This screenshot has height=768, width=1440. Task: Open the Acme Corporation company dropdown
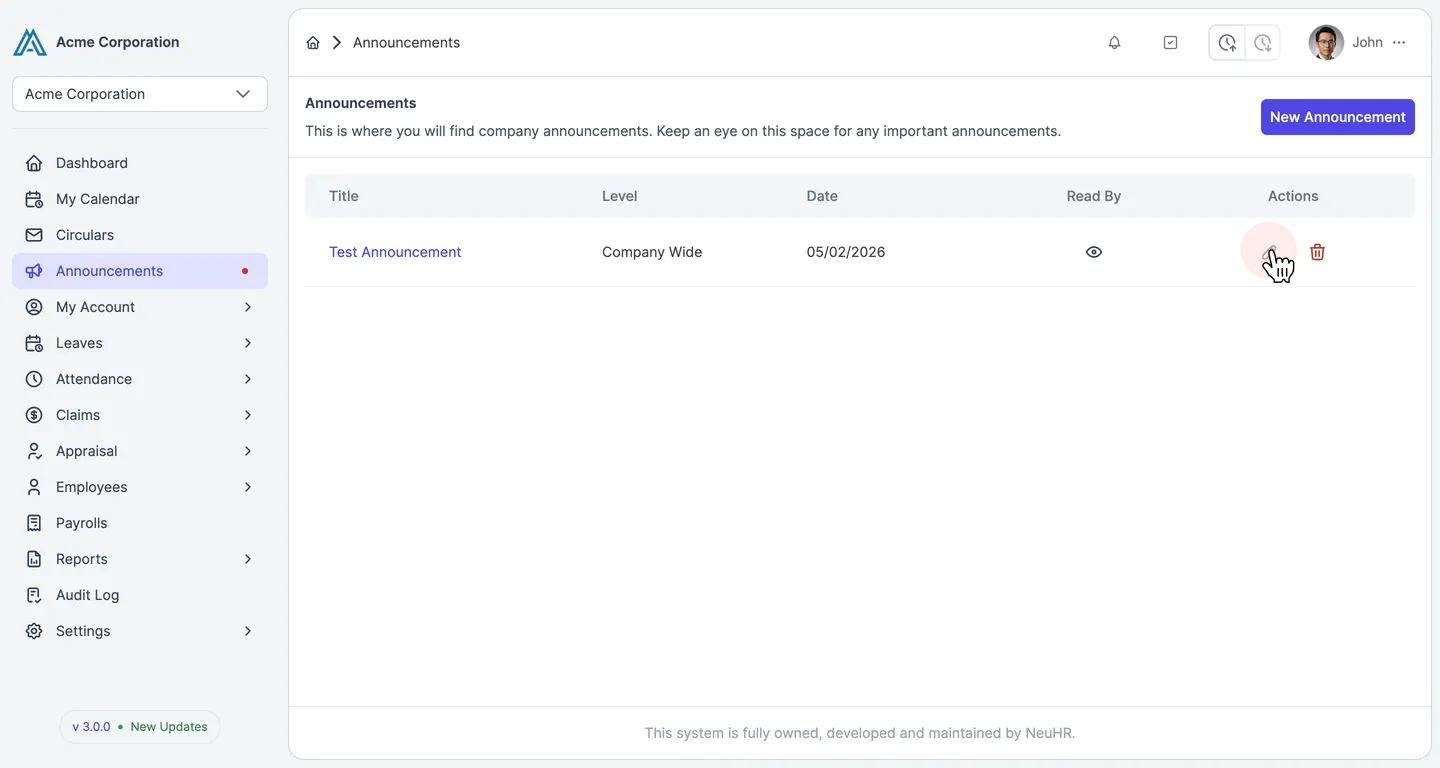coord(140,94)
